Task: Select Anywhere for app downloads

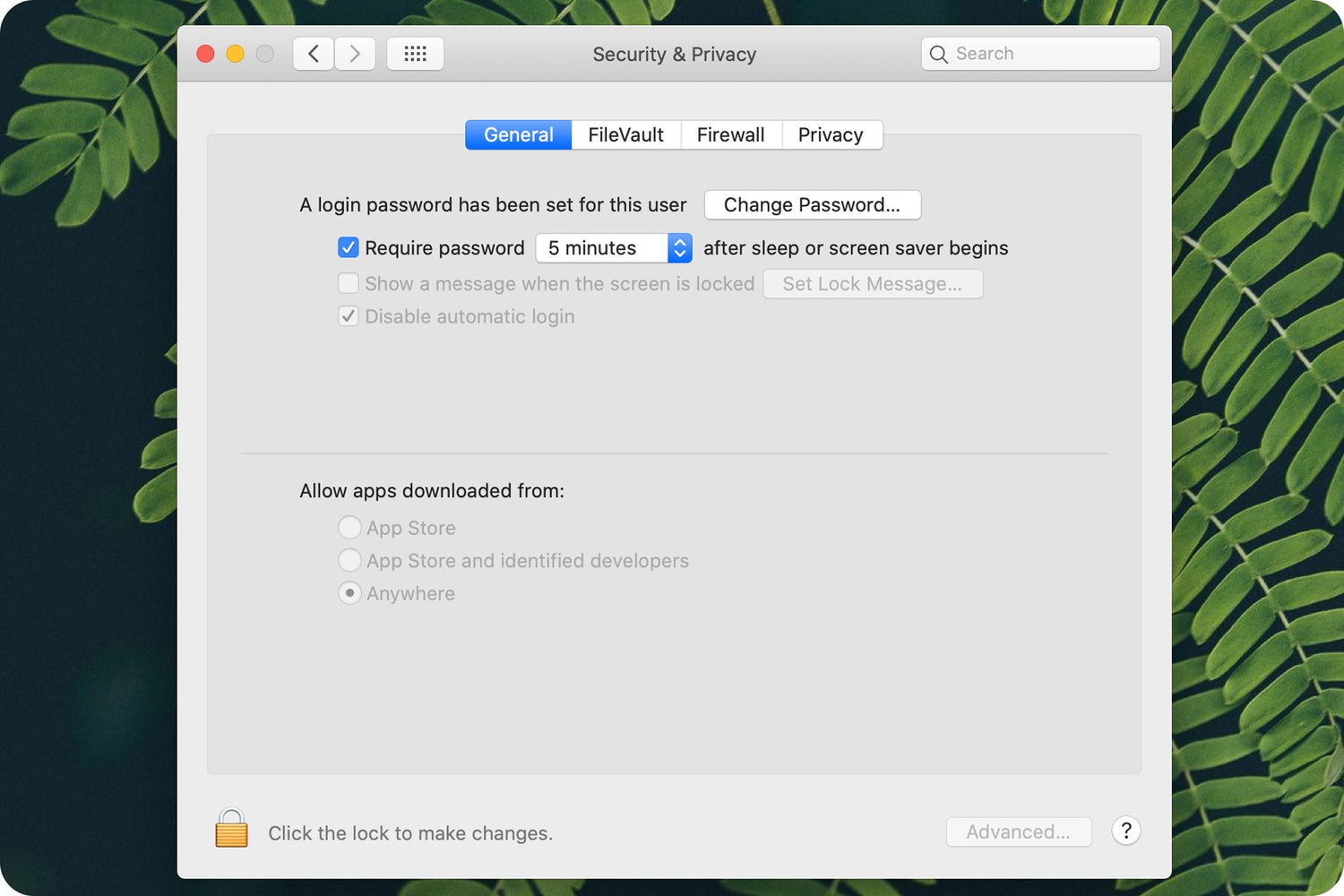Action: point(349,592)
